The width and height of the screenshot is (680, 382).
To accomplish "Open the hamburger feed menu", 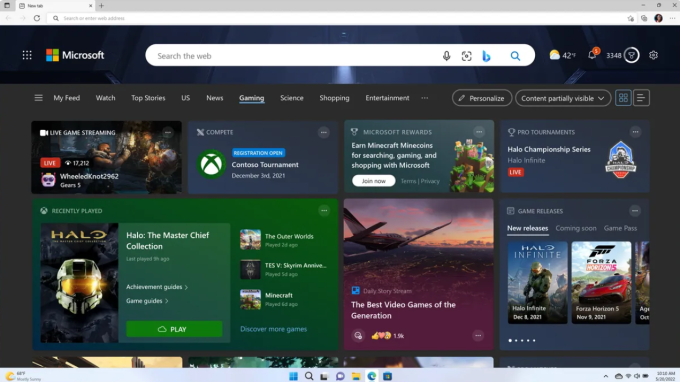I will click(39, 98).
